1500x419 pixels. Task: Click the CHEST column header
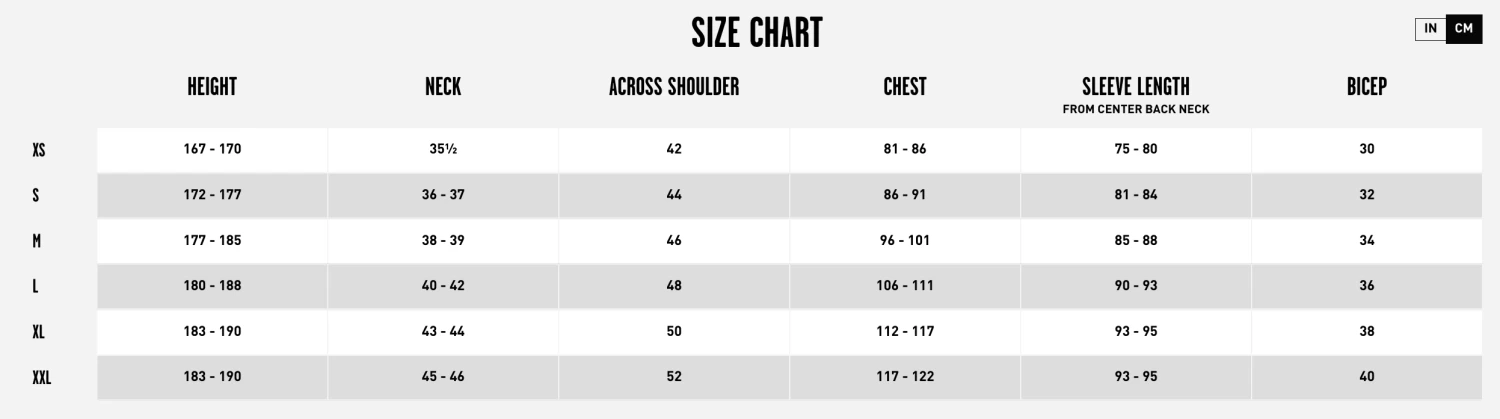click(x=905, y=87)
